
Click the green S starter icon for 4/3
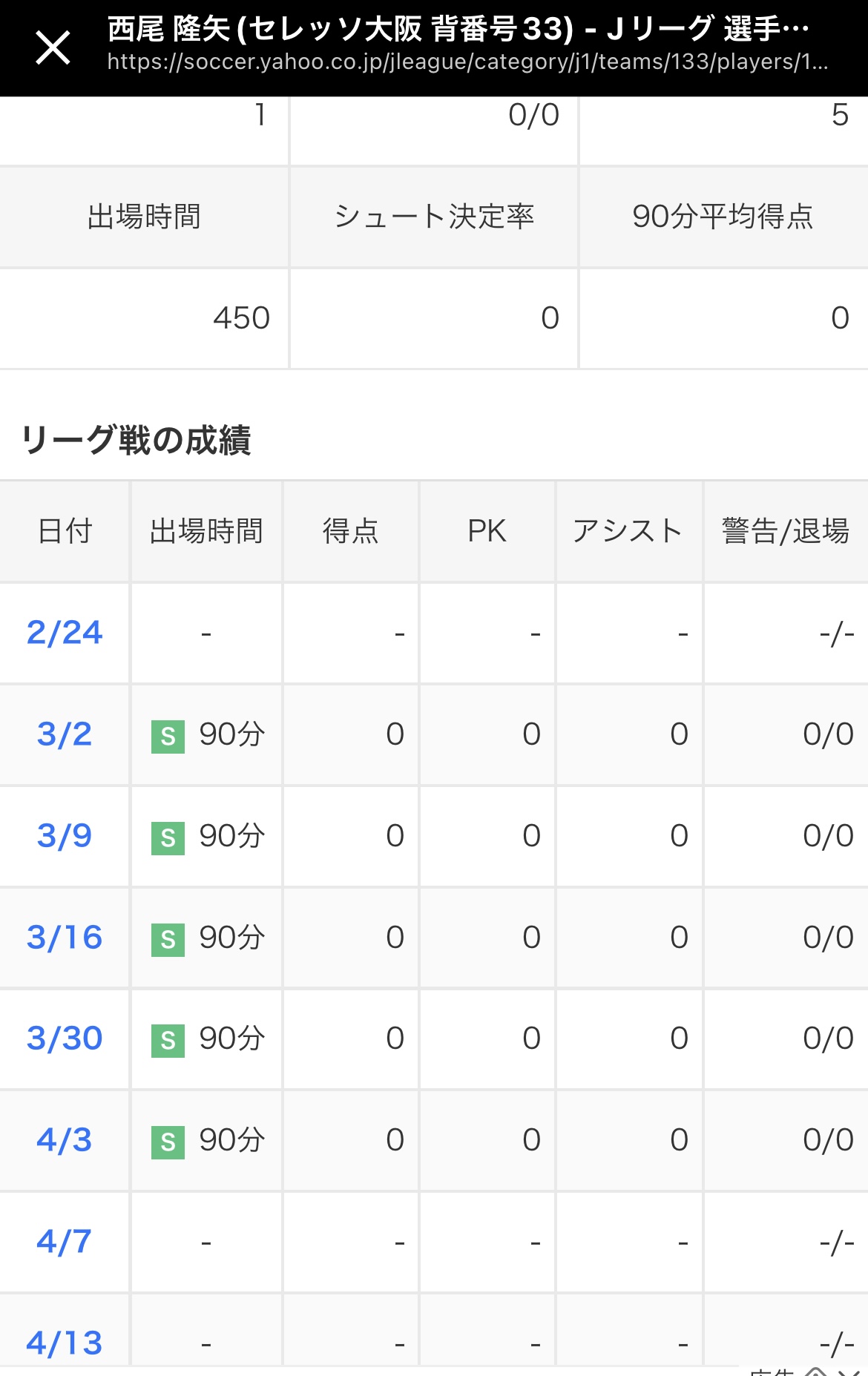[168, 1142]
